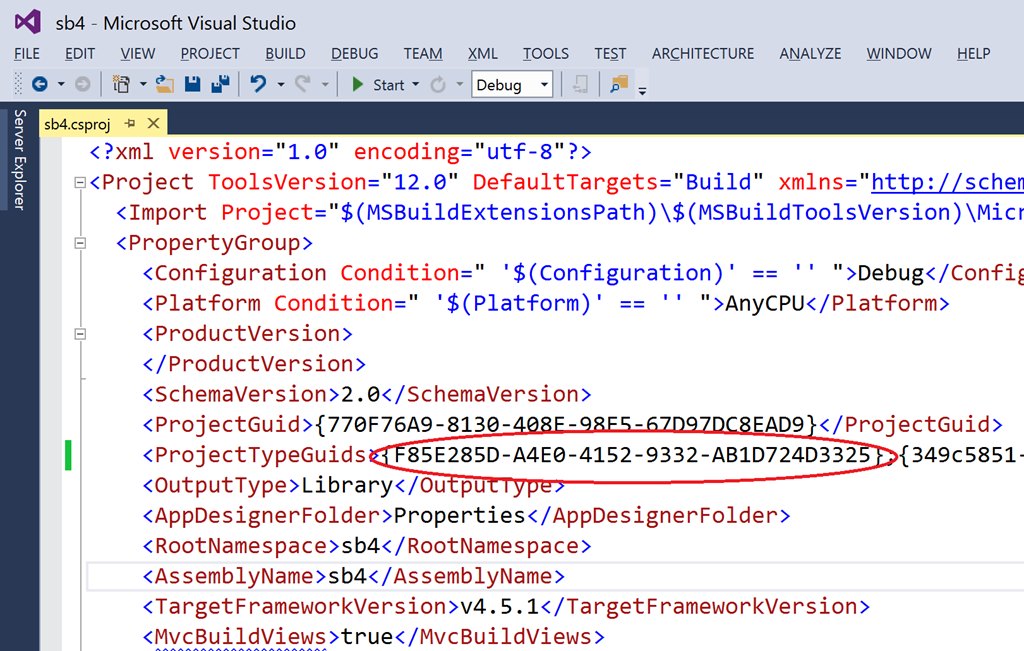Click true in the MvcBuildViews line

click(x=367, y=637)
